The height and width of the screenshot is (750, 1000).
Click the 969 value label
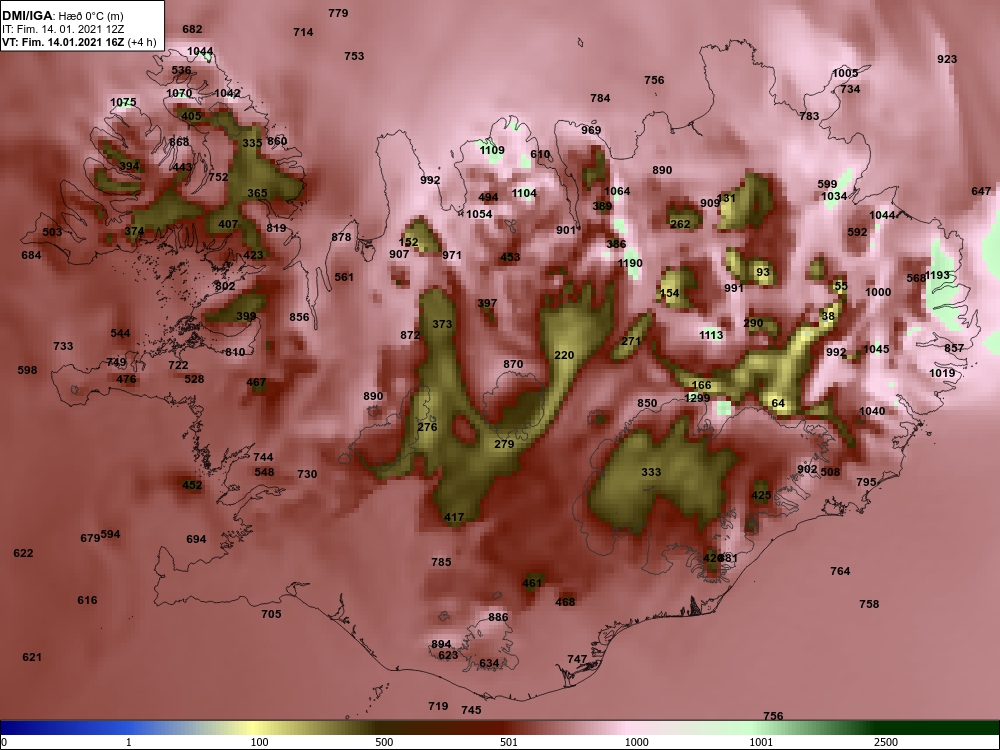pyautogui.click(x=591, y=129)
